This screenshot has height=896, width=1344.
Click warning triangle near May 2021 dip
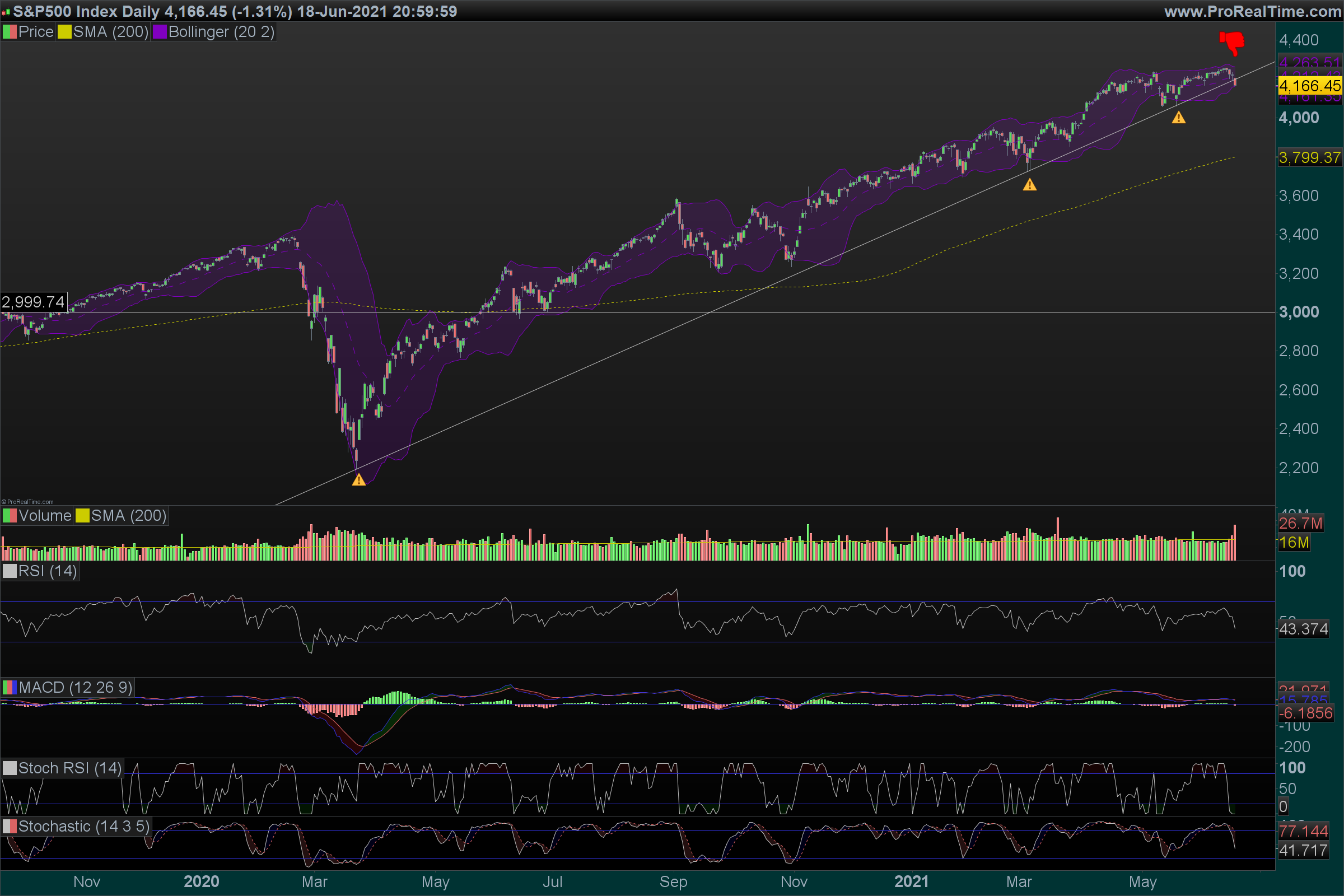tap(1178, 118)
